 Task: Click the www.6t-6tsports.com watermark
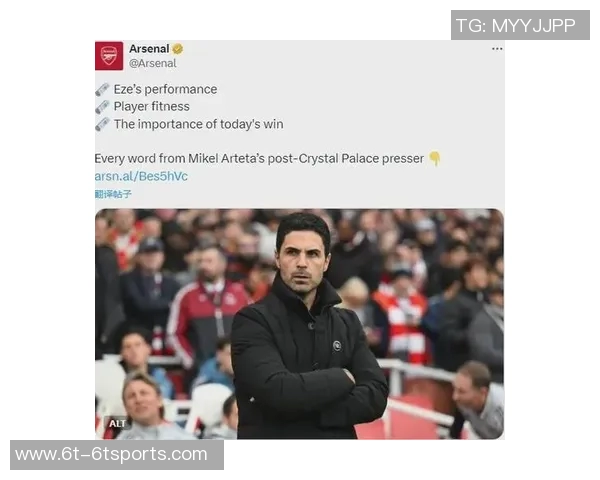(x=112, y=454)
